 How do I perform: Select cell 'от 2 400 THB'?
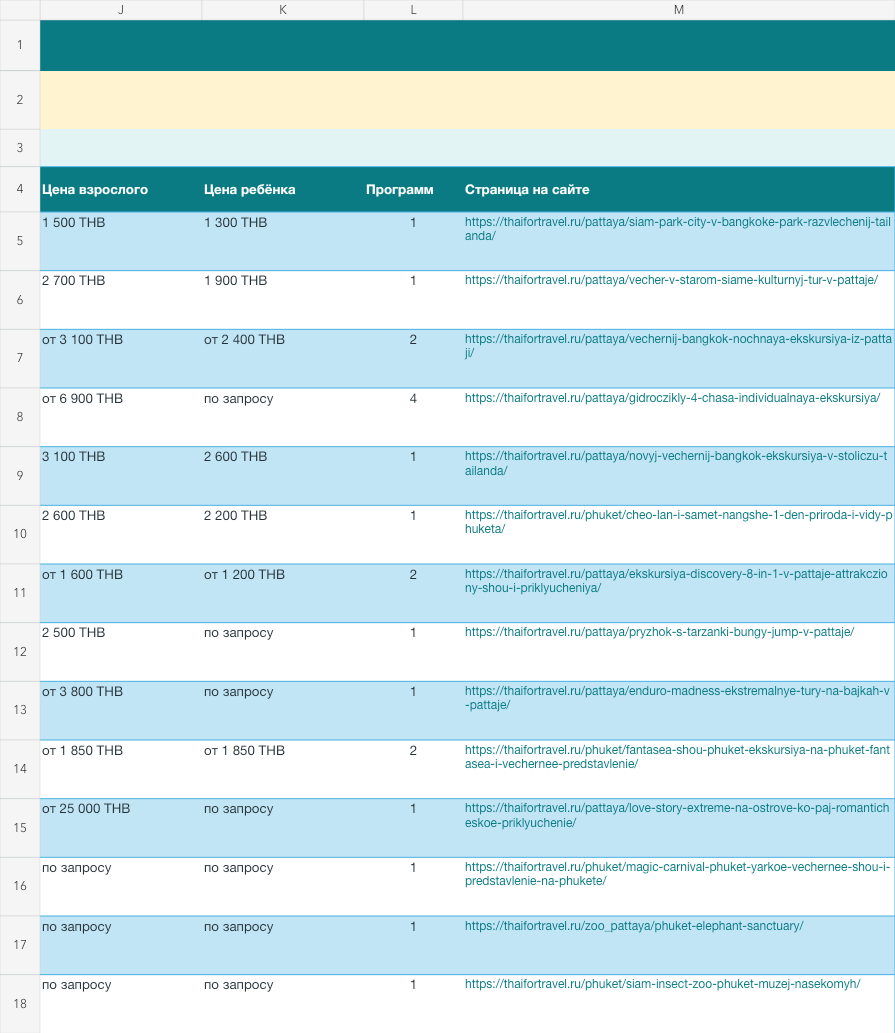coord(283,358)
